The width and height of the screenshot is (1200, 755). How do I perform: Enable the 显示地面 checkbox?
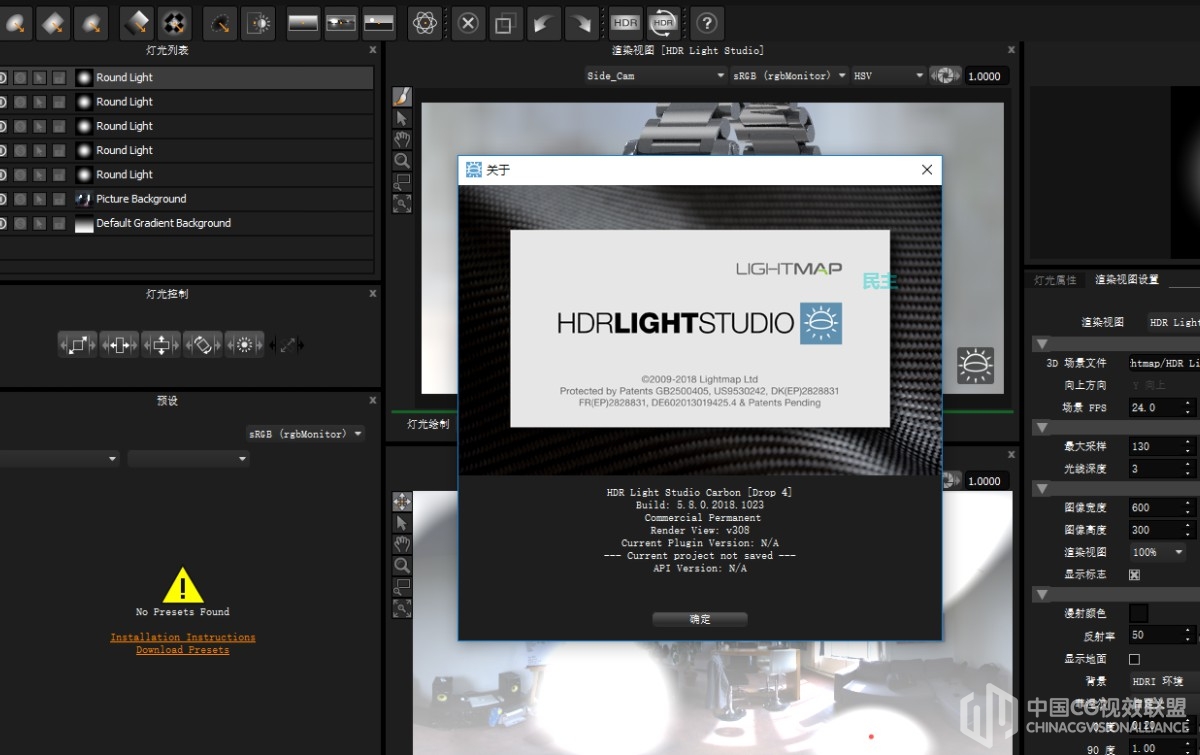(1134, 659)
